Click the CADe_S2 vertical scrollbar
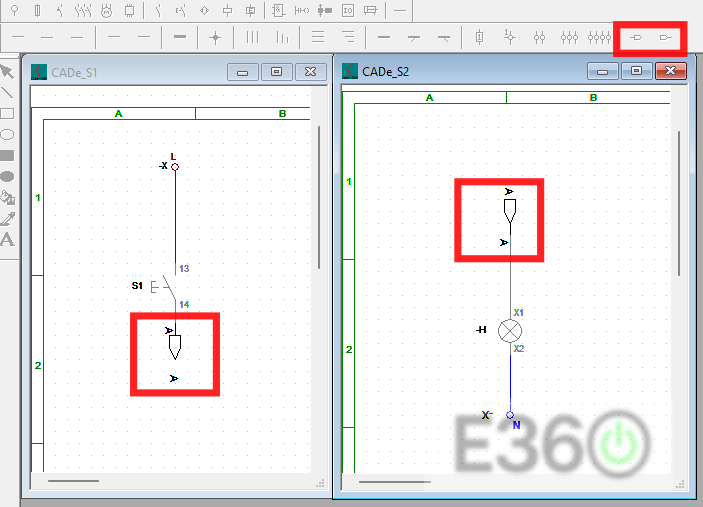 (x=679, y=203)
